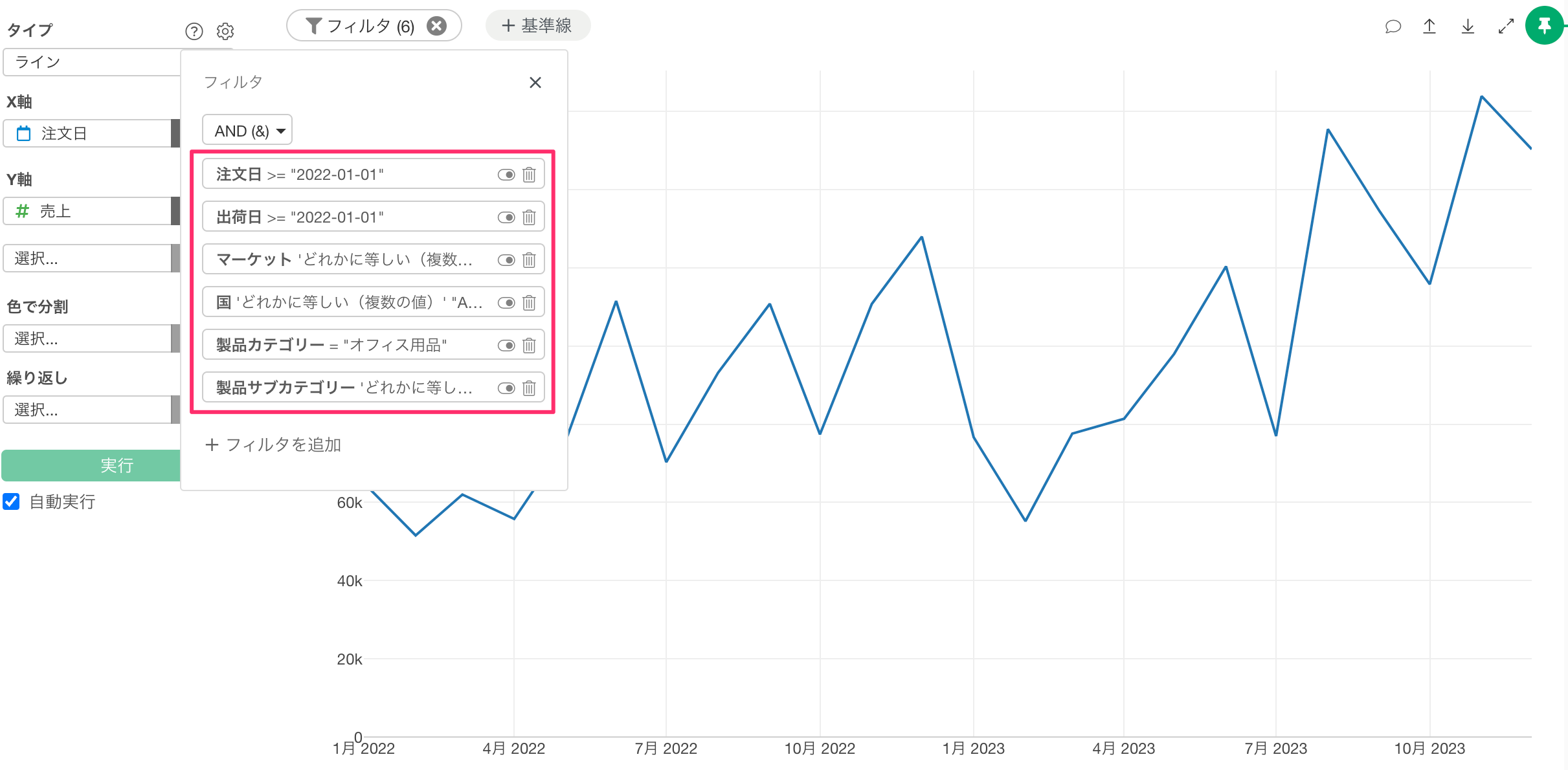Click the upload arrow icon
Image resolution: width=1568 pixels, height=770 pixels.
pyautogui.click(x=1429, y=27)
